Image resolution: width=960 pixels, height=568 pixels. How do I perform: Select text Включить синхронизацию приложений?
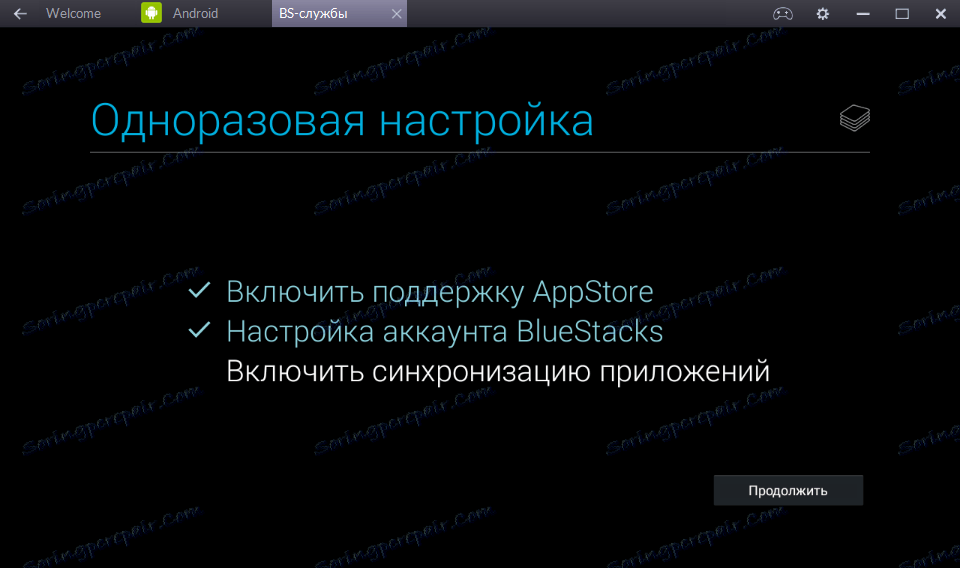[x=498, y=372]
